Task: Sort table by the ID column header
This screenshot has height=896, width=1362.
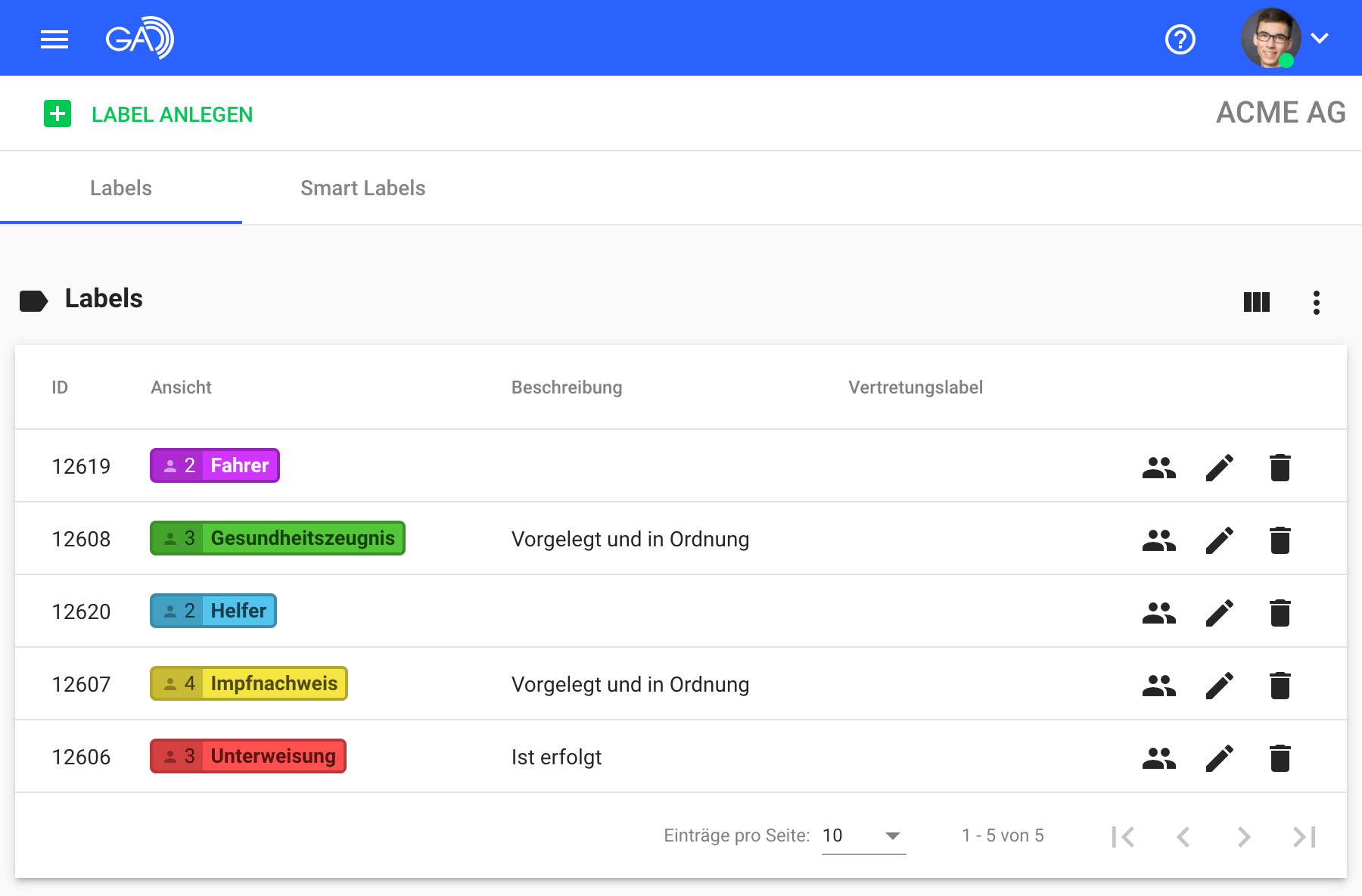Action: click(x=60, y=387)
